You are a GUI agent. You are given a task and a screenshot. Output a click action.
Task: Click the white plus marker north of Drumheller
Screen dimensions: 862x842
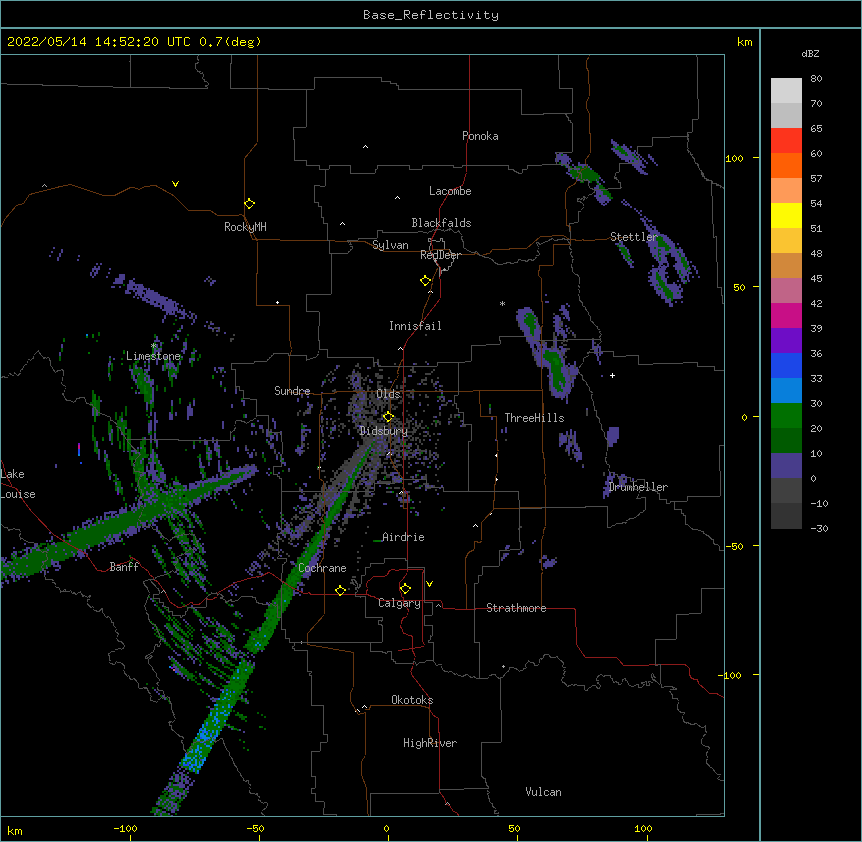[x=612, y=375]
